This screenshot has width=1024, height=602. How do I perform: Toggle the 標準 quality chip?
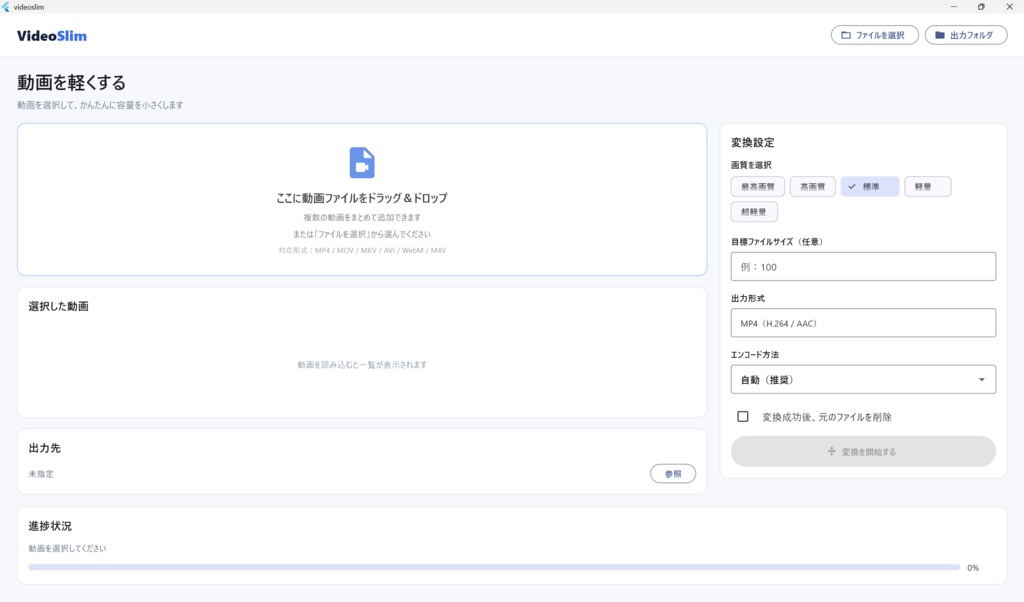pyautogui.click(x=870, y=187)
